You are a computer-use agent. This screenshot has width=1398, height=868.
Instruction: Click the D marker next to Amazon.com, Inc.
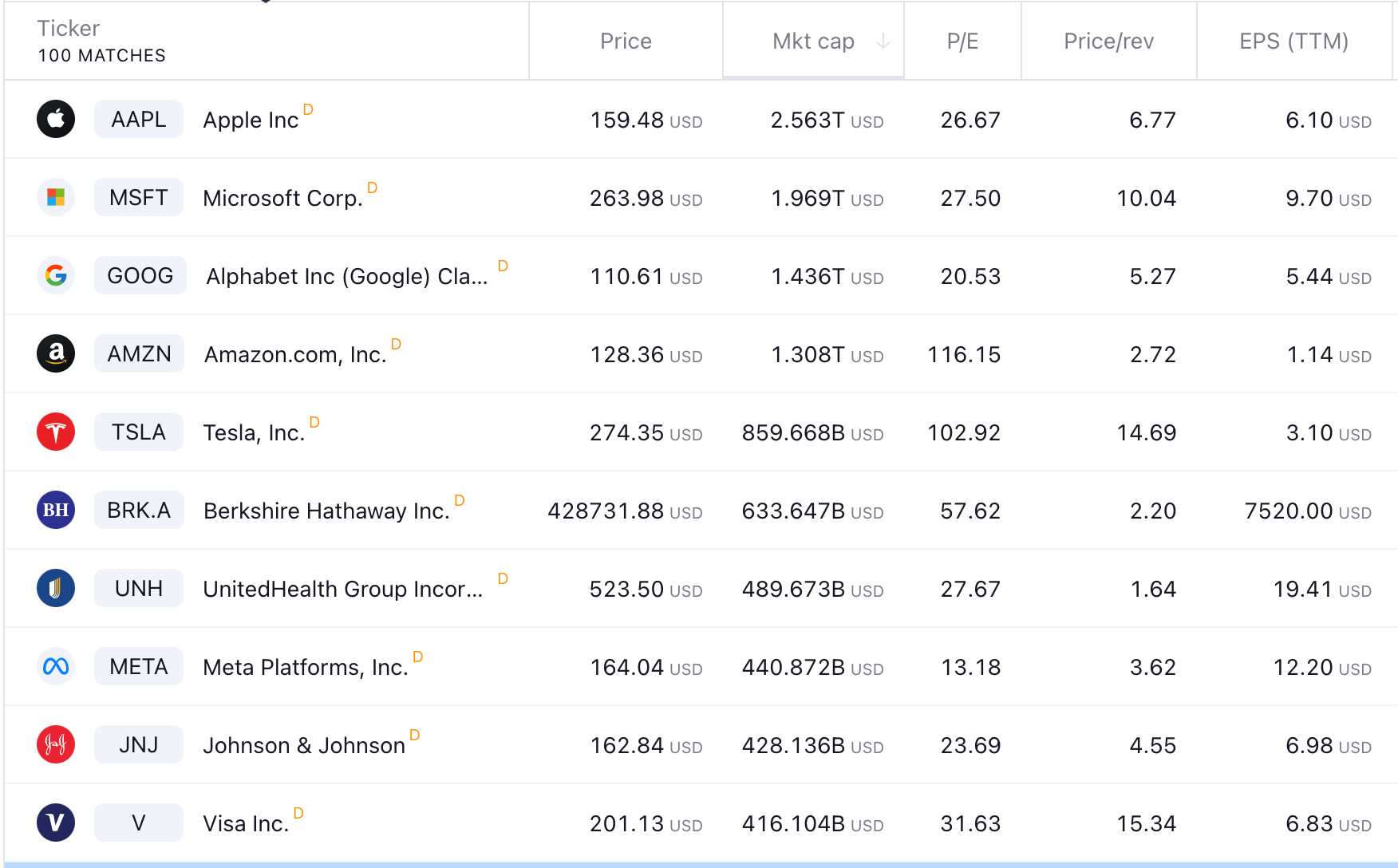[x=396, y=344]
